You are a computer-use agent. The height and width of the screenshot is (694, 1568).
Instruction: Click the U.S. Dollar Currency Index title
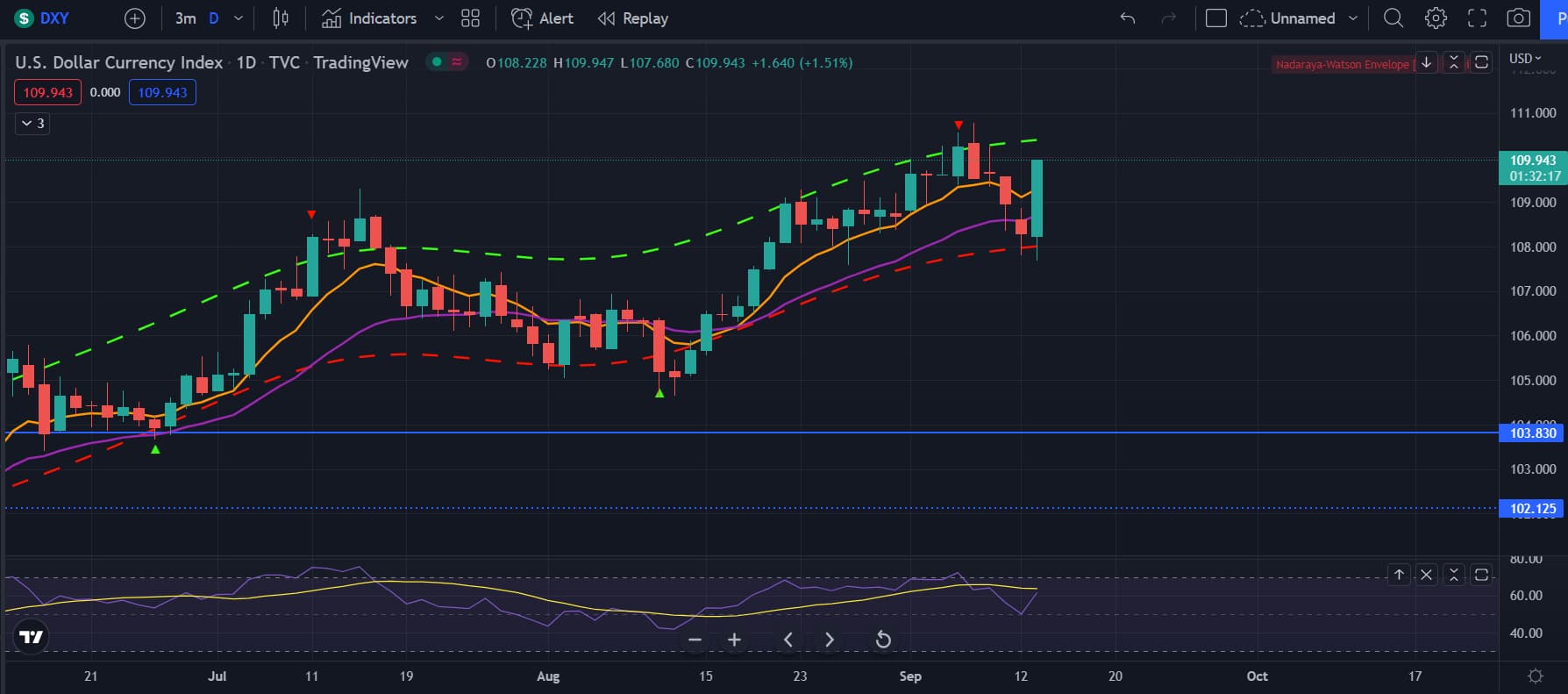coord(119,62)
